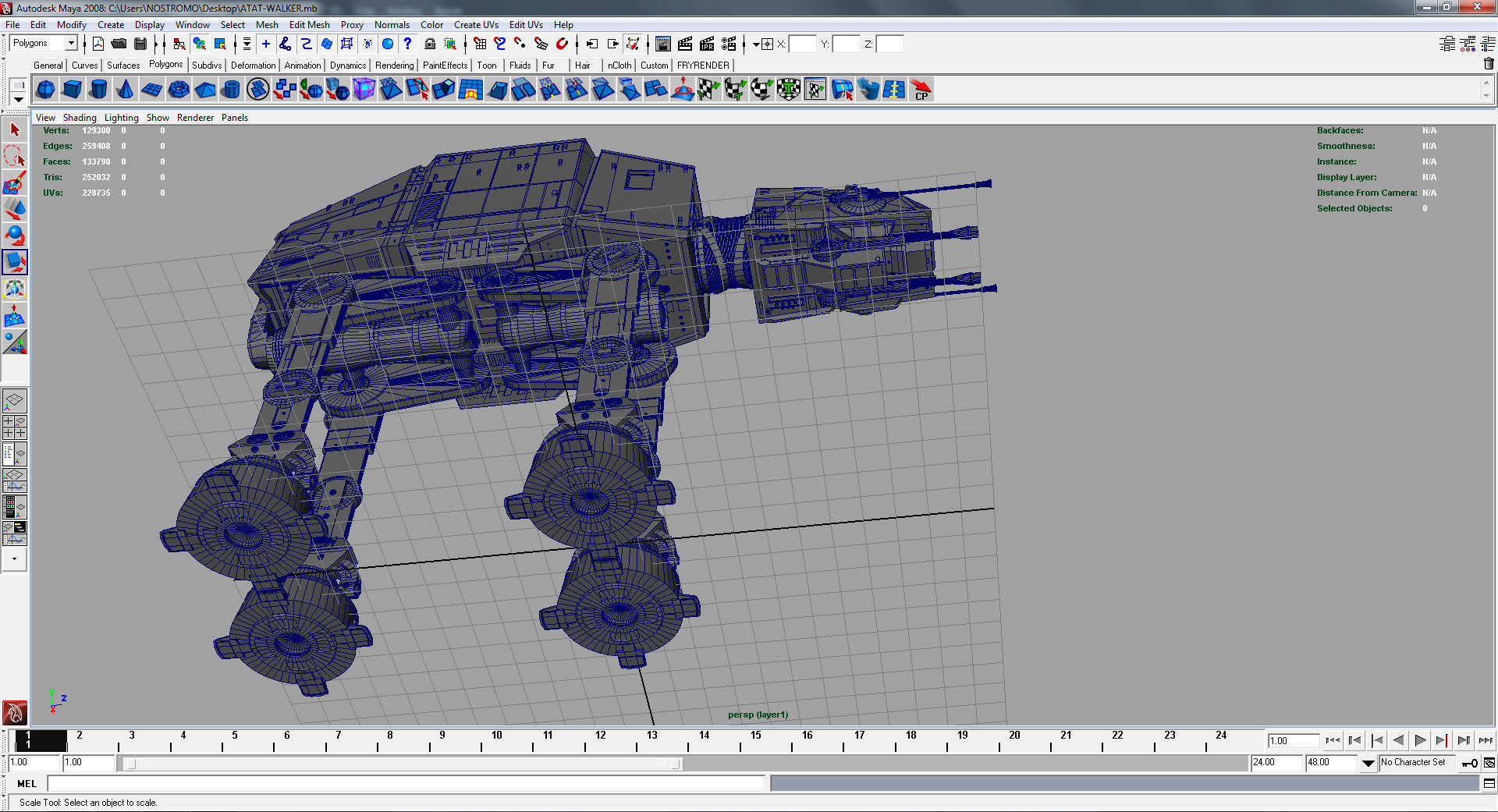Screen dimensions: 1498x812
Task: Delete shelf item via trash icon
Action: 1489,64
